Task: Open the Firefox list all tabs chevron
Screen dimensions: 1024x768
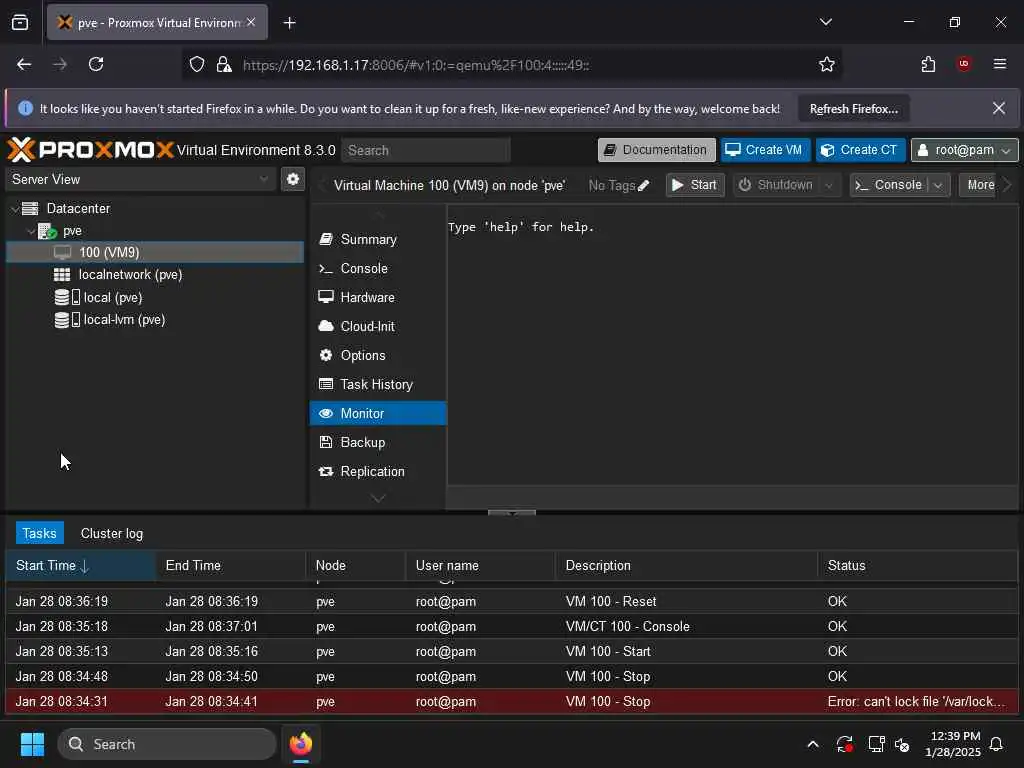Action: point(826,22)
